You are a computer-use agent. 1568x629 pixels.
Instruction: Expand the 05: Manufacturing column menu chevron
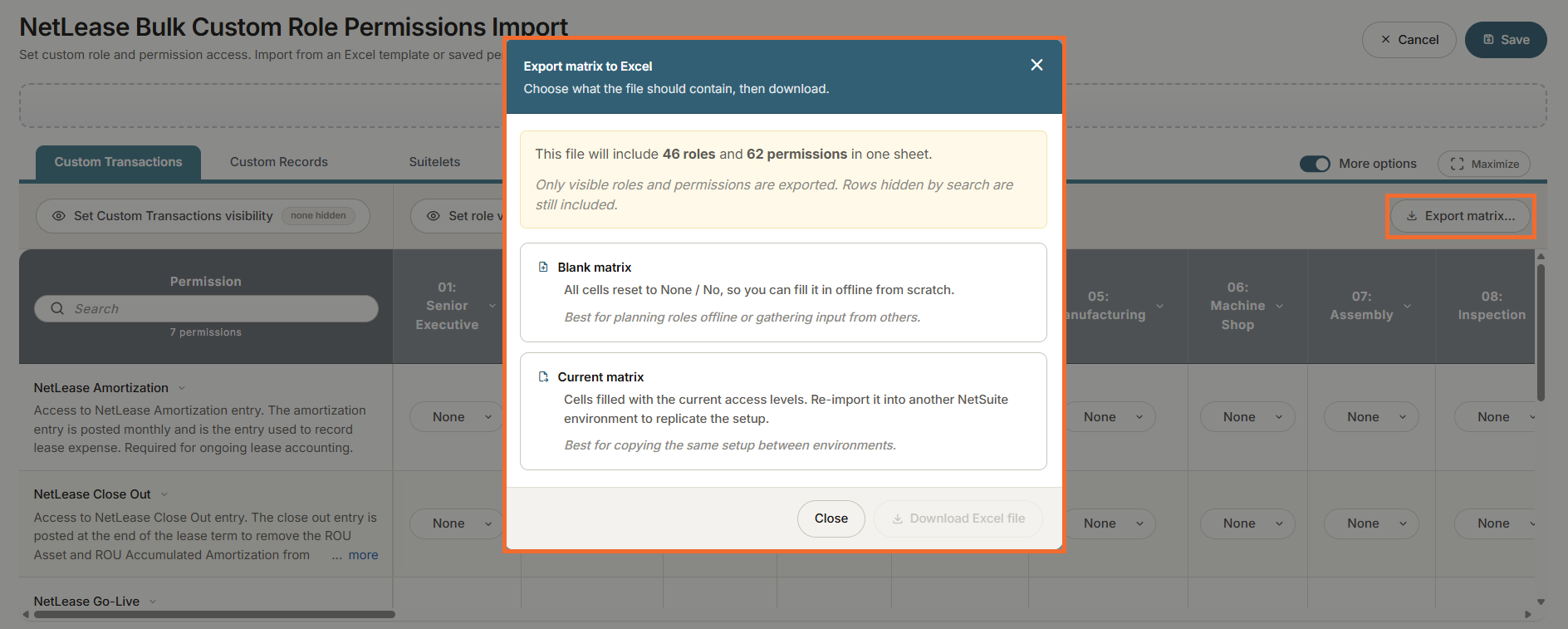1159,306
